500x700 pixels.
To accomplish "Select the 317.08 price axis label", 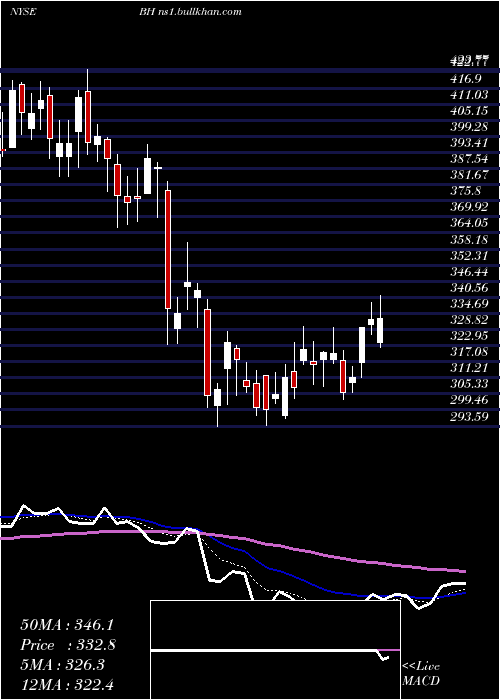I will 470,352.
